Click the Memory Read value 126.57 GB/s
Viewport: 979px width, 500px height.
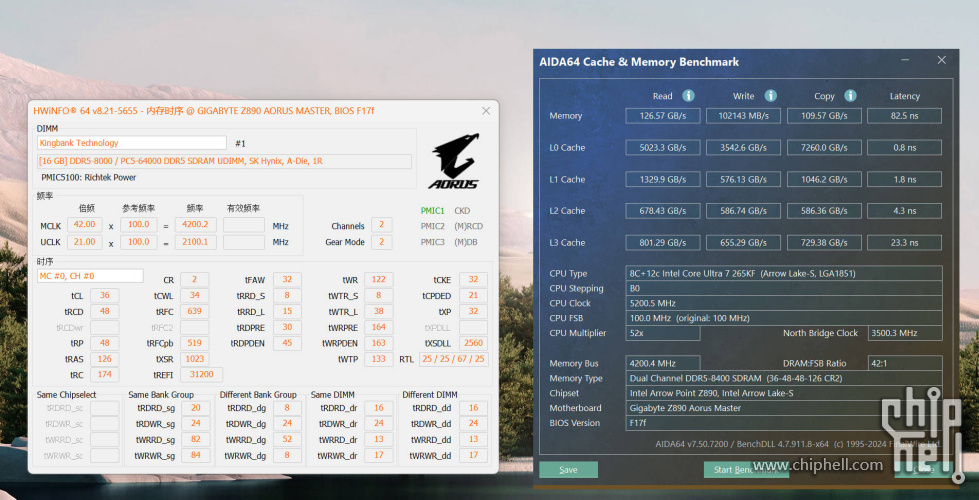662,115
